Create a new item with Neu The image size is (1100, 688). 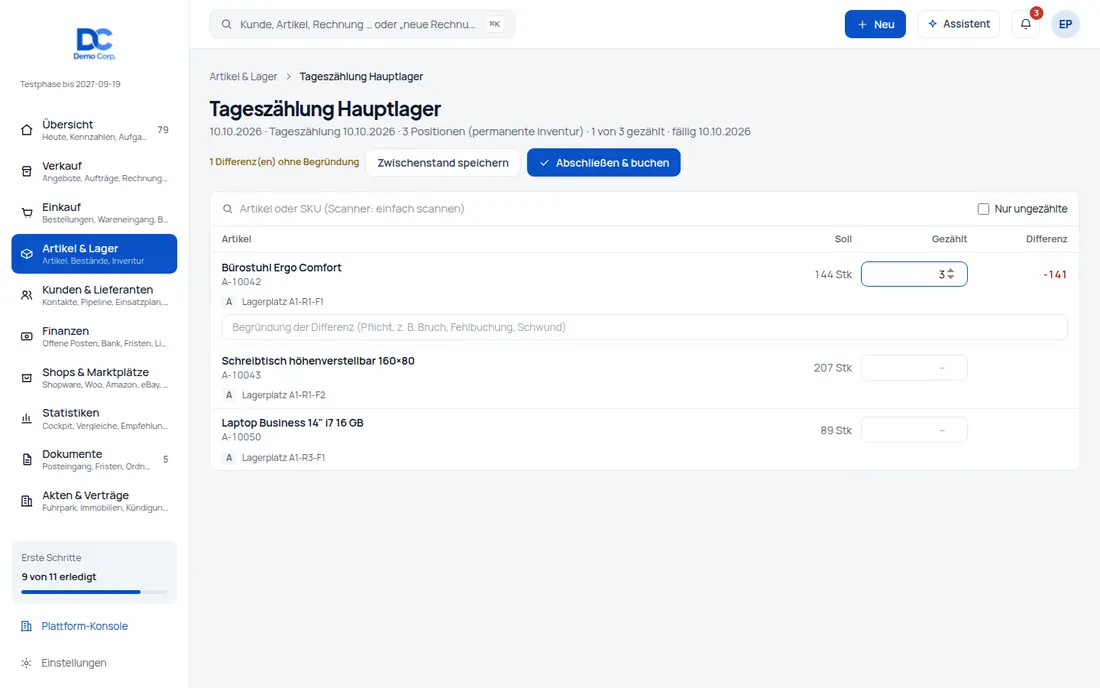click(875, 24)
